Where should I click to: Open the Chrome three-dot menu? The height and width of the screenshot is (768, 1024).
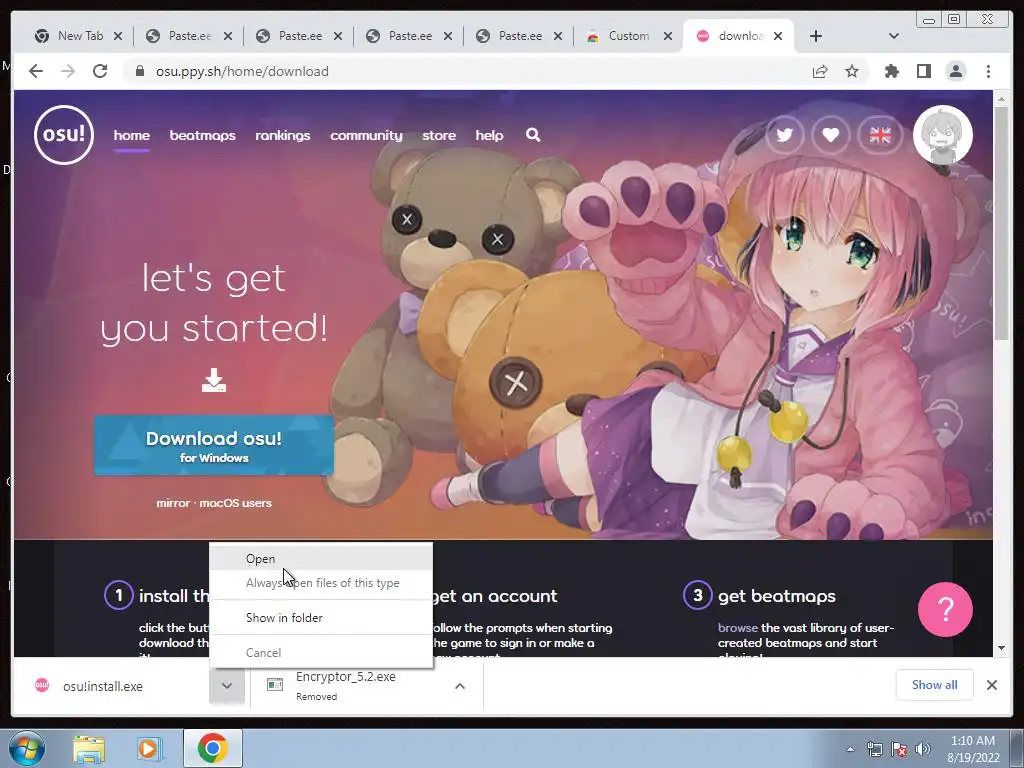988,71
